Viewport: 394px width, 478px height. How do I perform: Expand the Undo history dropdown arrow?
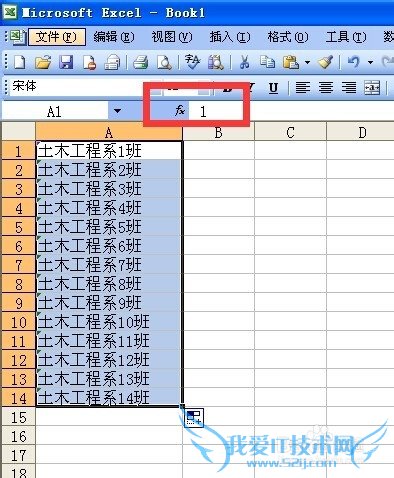[x=370, y=62]
